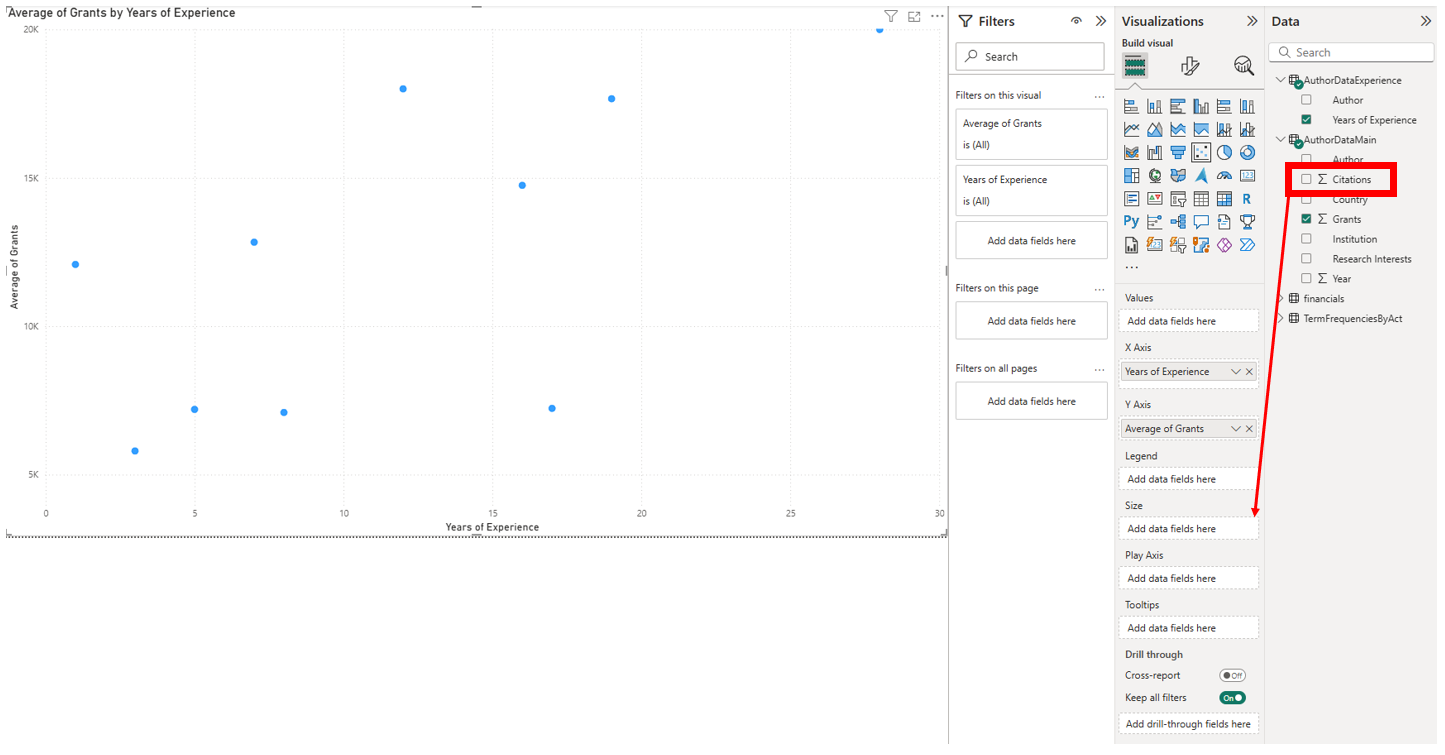Select the treemap visual
Screen dimensions: 1445x755
[x=1131, y=175]
